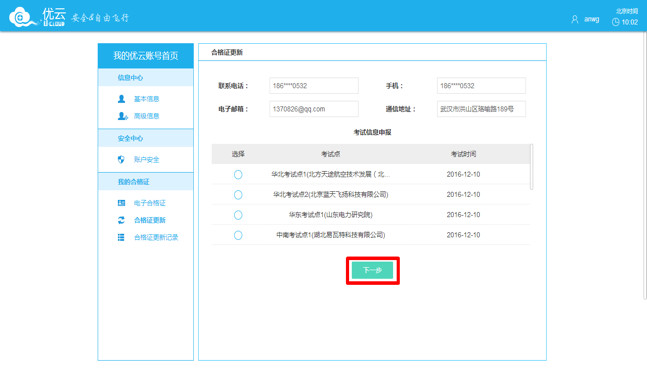
Task: Click the 电子邮箱 input field
Action: pyautogui.click(x=314, y=109)
